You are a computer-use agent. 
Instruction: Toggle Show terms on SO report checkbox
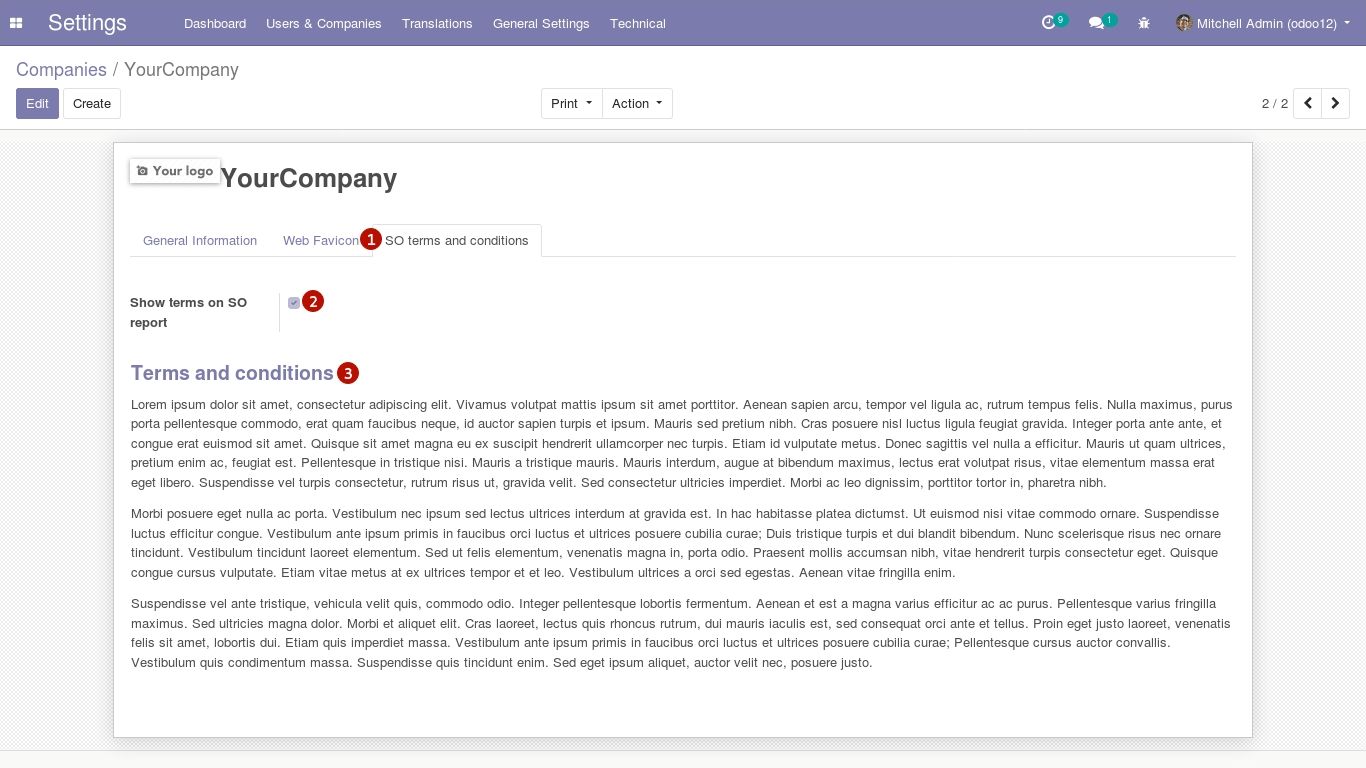click(294, 302)
